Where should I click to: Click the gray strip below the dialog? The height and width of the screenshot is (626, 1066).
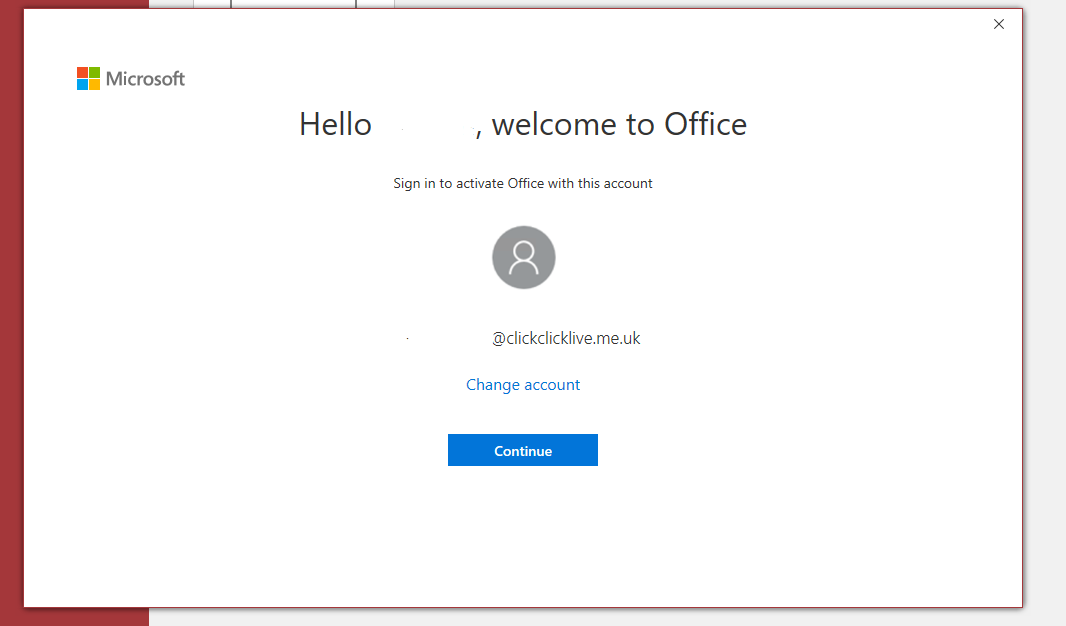600,617
